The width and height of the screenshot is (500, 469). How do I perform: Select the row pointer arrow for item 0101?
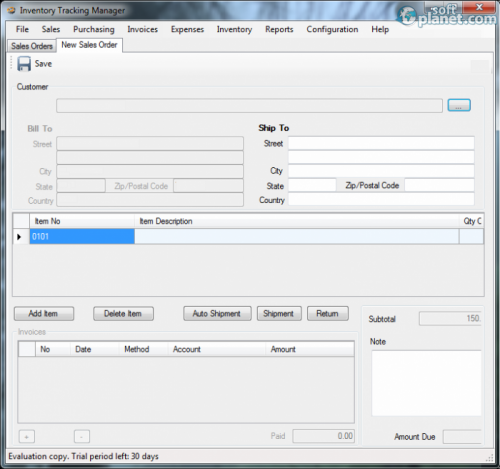point(19,237)
